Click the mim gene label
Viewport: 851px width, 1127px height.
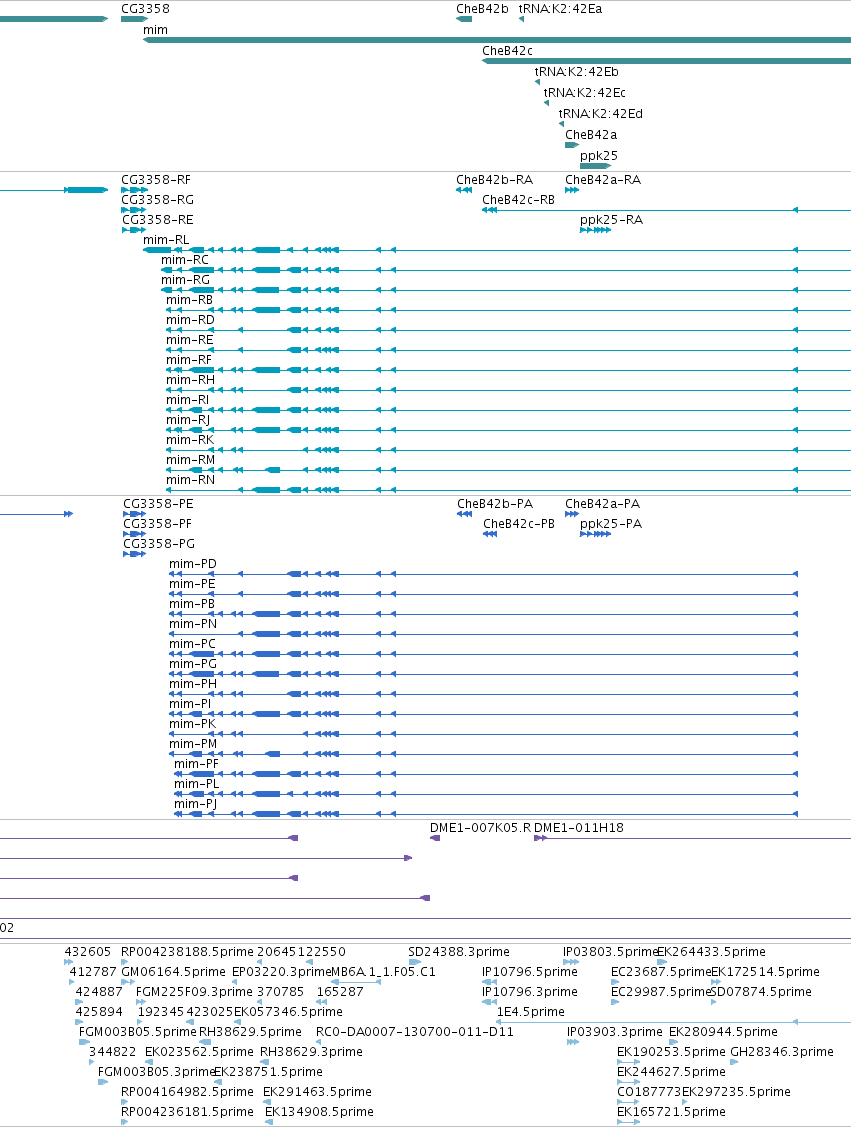tap(155, 29)
